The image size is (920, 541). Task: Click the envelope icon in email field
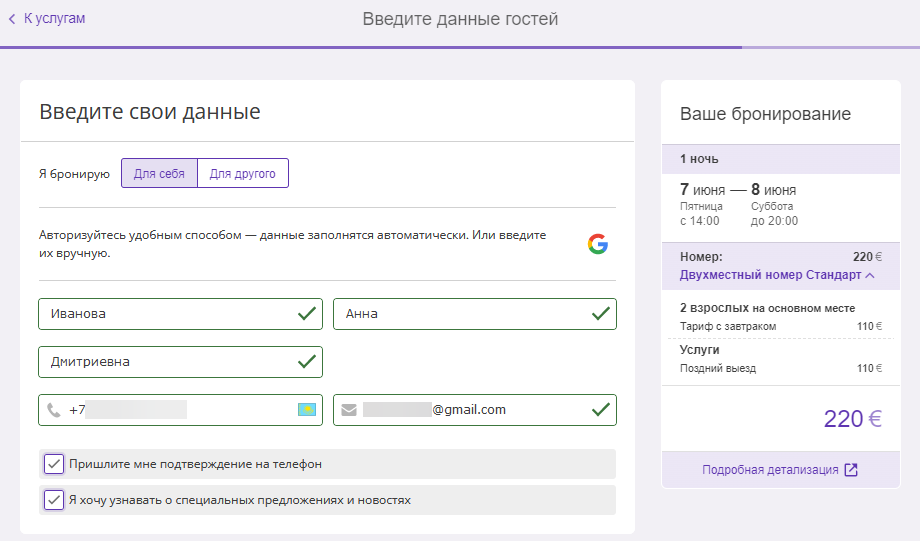(349, 410)
